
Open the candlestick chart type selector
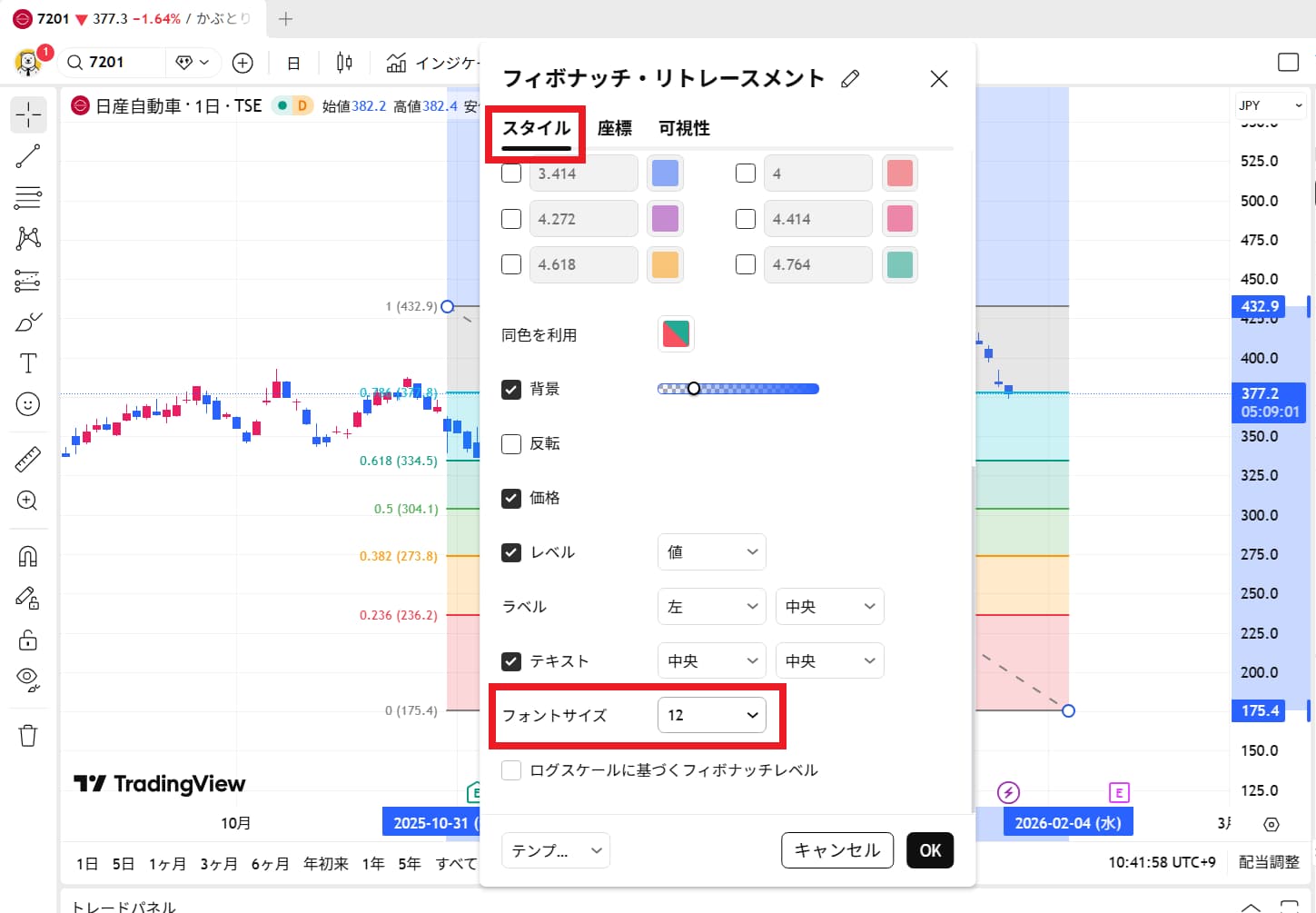coord(343,62)
